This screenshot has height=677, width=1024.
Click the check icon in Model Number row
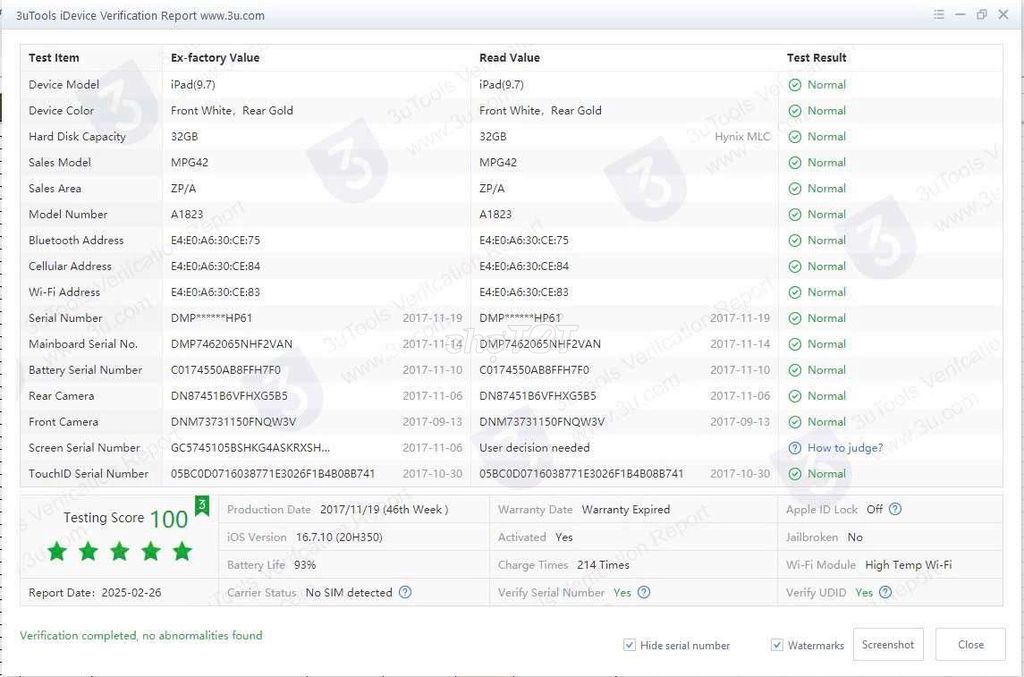pyautogui.click(x=795, y=215)
